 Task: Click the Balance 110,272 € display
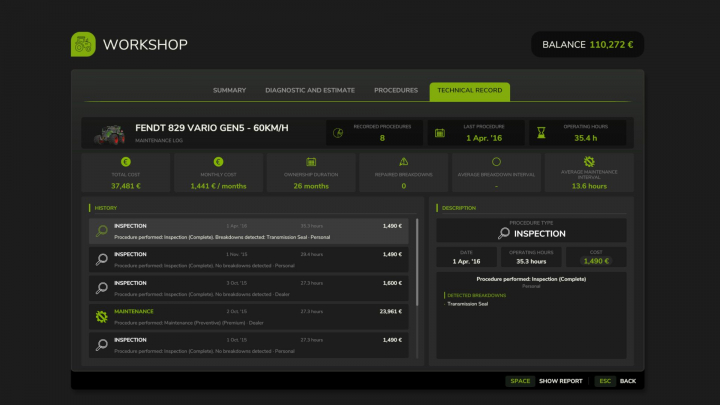pyautogui.click(x=588, y=45)
